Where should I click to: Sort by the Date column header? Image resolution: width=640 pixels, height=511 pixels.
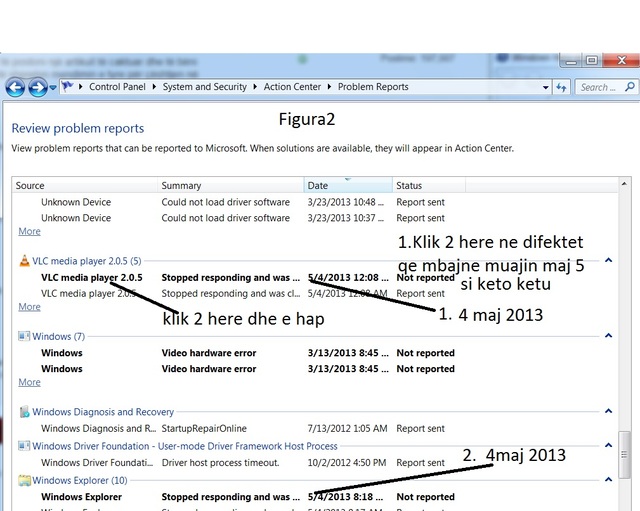pos(348,185)
